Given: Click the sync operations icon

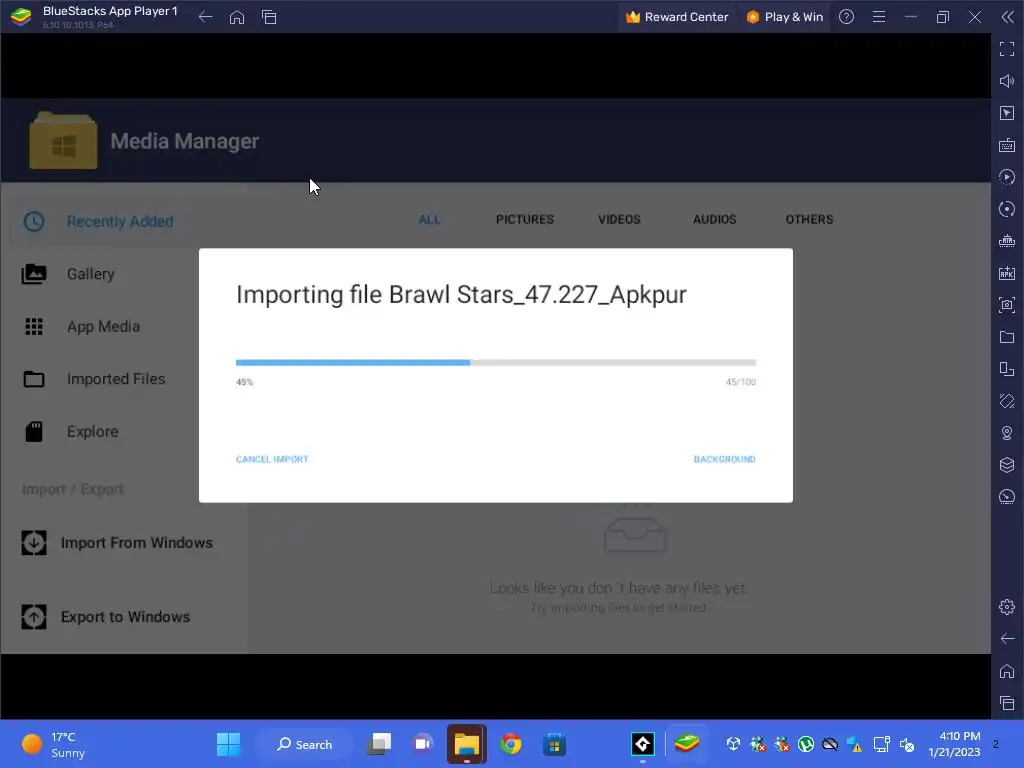Looking at the screenshot, I should click(x=1007, y=209).
